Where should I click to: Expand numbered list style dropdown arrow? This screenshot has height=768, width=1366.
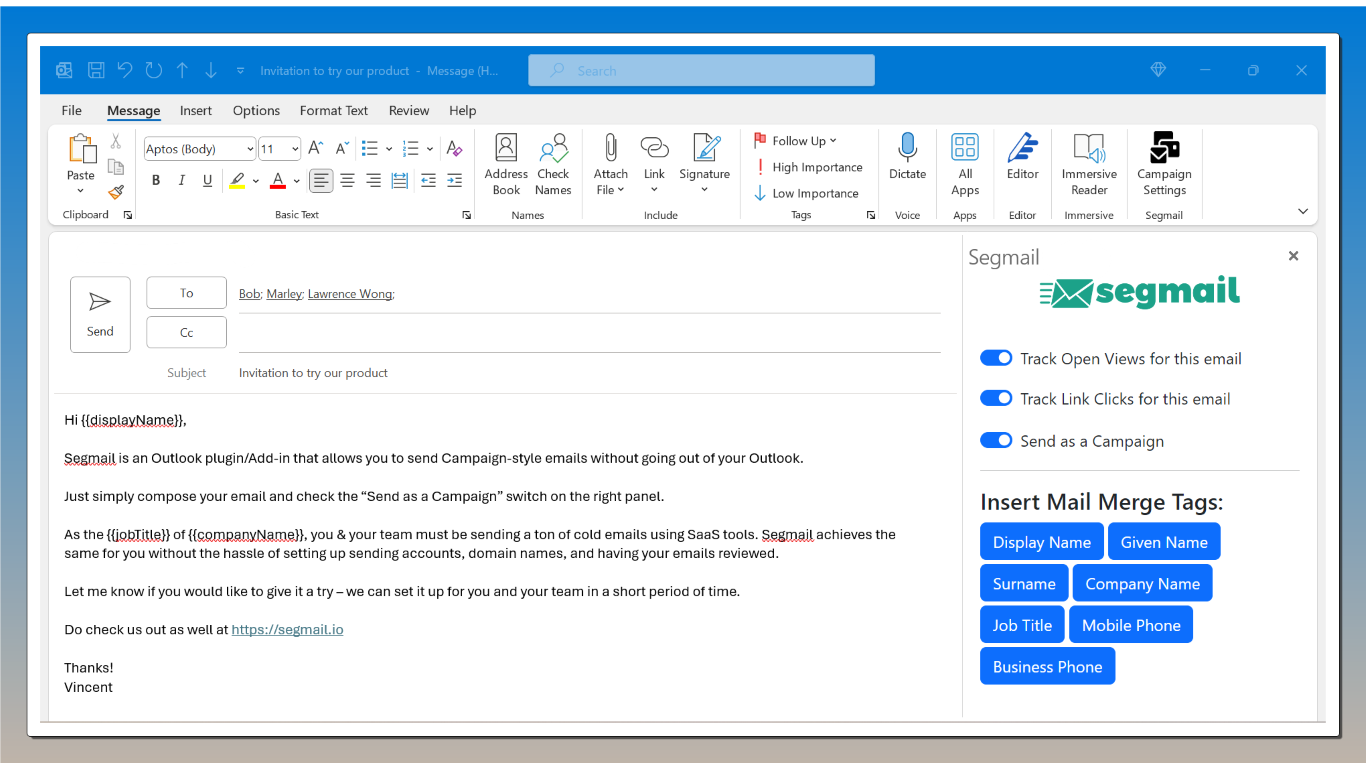coord(430,149)
